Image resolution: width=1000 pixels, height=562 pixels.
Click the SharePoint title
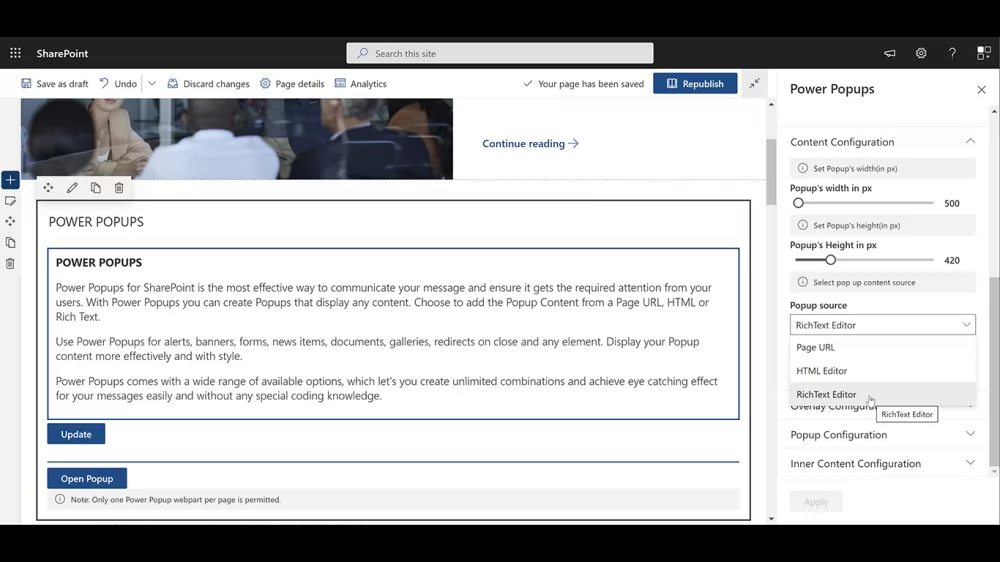point(62,54)
